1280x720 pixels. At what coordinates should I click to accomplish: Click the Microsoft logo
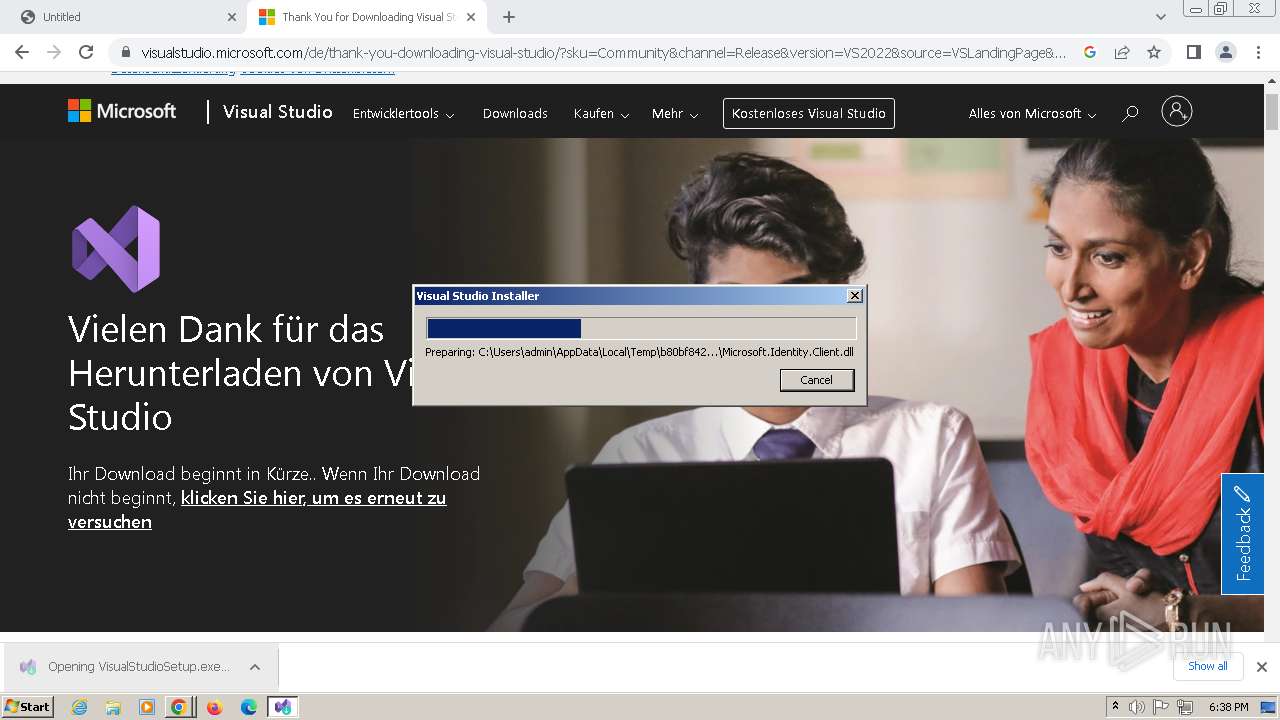[x=122, y=111]
